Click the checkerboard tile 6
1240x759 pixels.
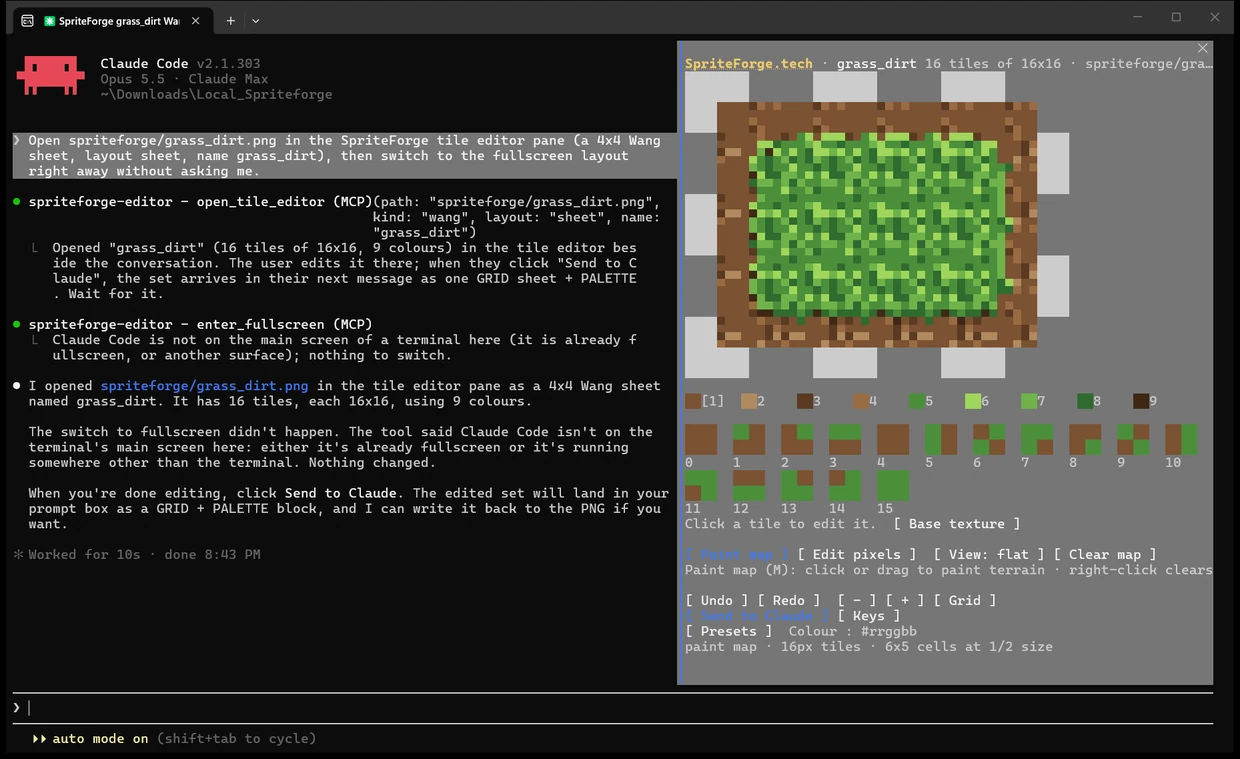[989, 440]
